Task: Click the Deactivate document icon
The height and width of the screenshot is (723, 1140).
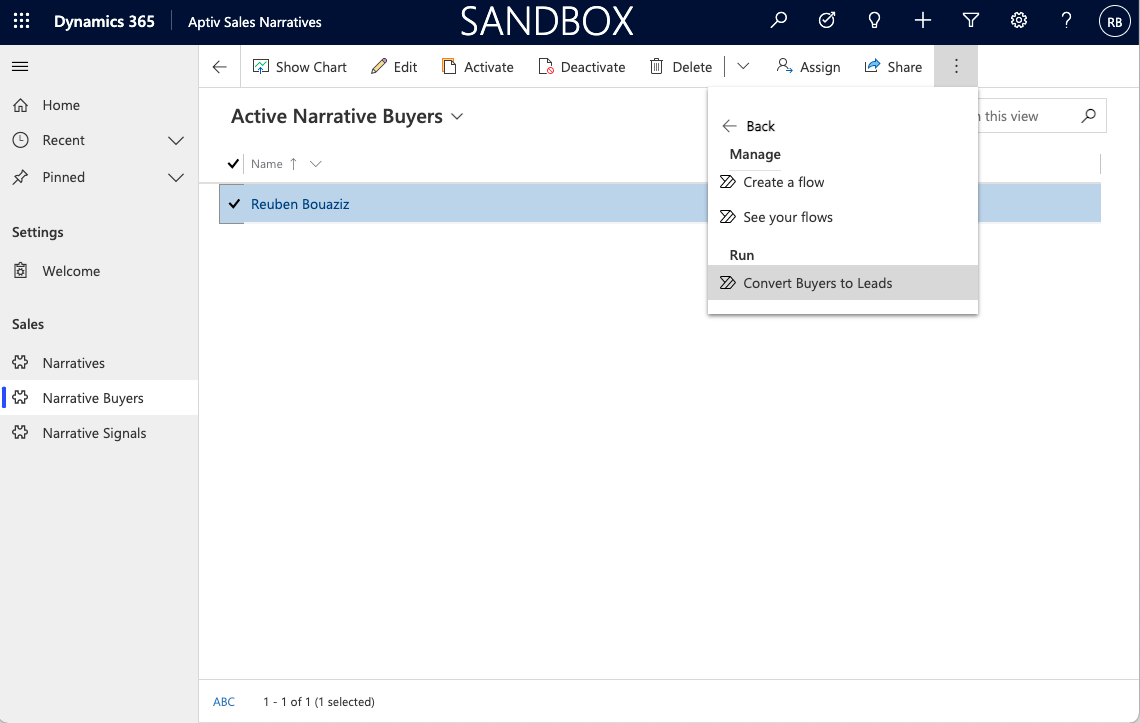Action: (x=546, y=67)
